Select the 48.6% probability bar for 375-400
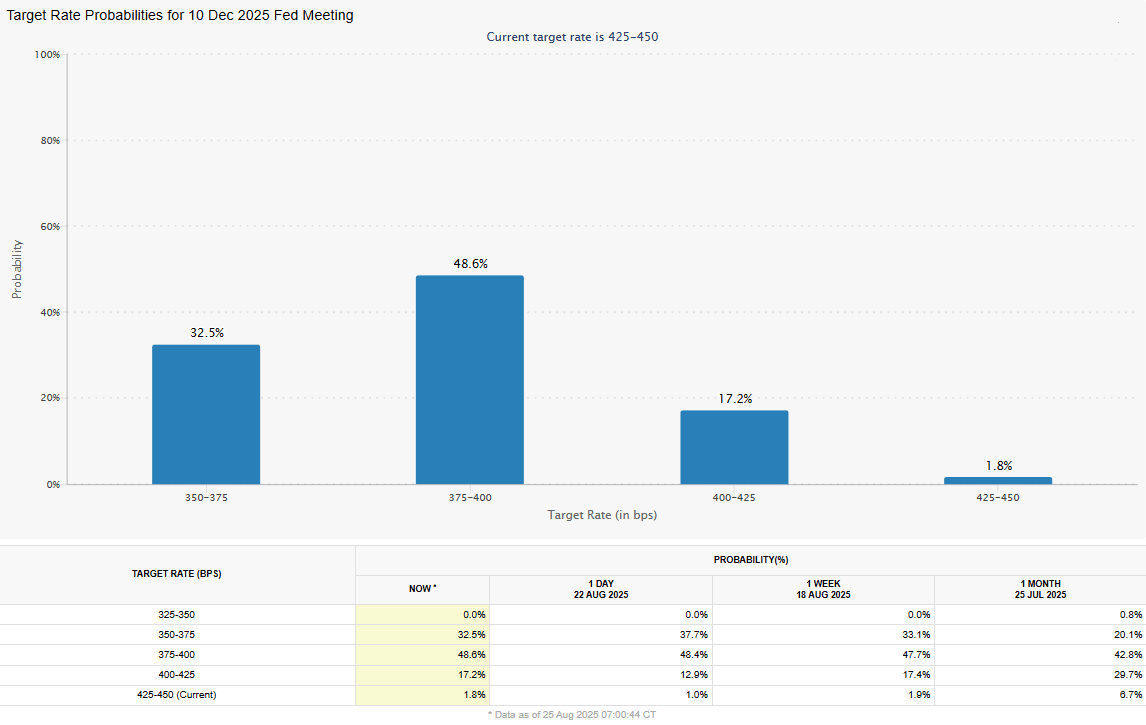This screenshot has width=1146, height=725. [469, 380]
